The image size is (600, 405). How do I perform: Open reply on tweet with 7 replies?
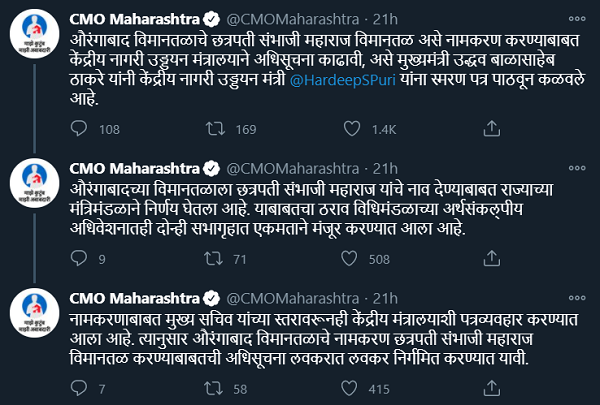coord(78,387)
